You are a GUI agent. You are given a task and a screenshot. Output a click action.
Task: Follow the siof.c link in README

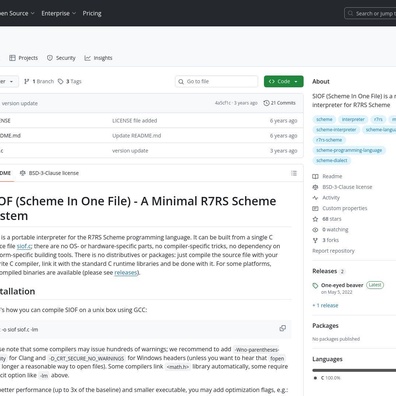[x=24, y=246]
